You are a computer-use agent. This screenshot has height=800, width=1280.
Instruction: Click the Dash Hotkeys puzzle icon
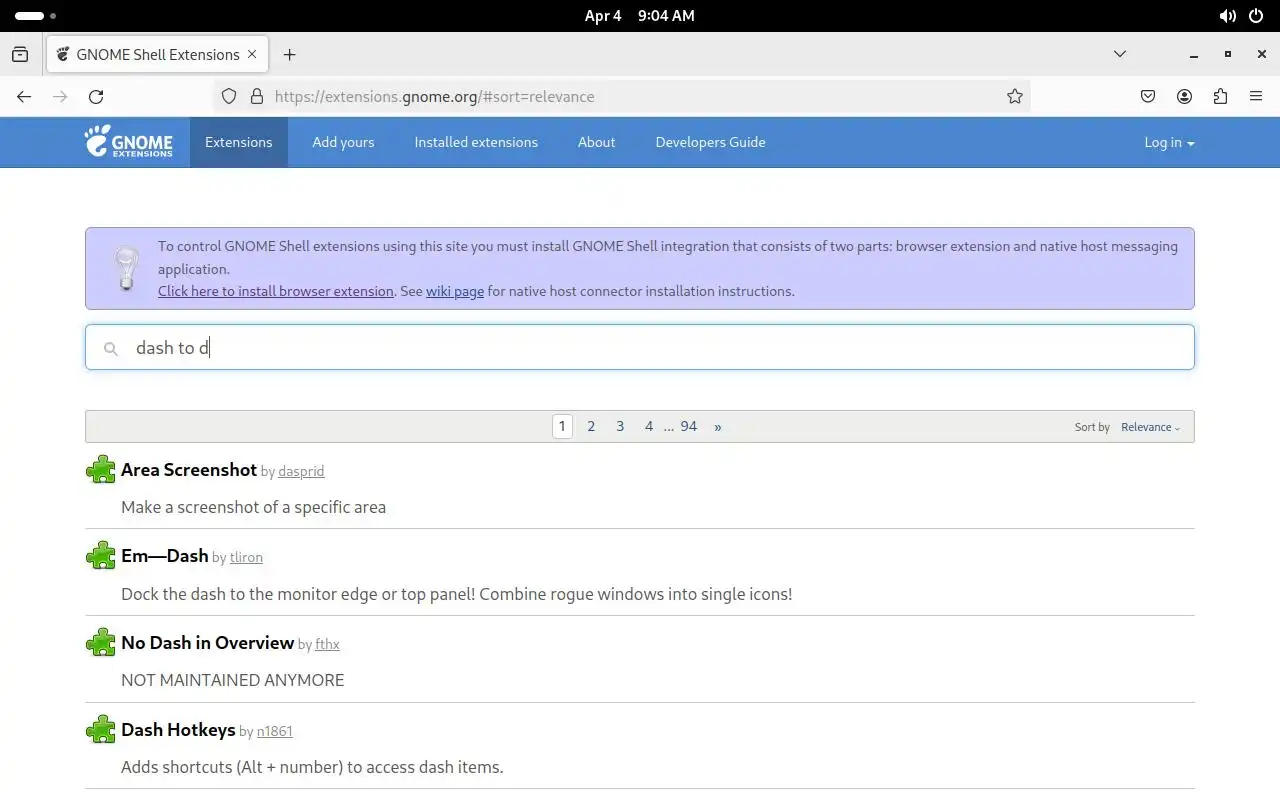point(101,730)
